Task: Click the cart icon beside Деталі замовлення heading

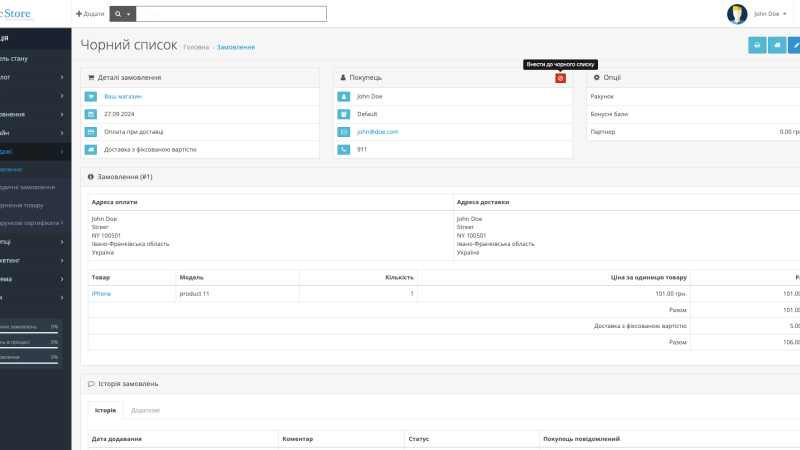Action: [x=91, y=78]
